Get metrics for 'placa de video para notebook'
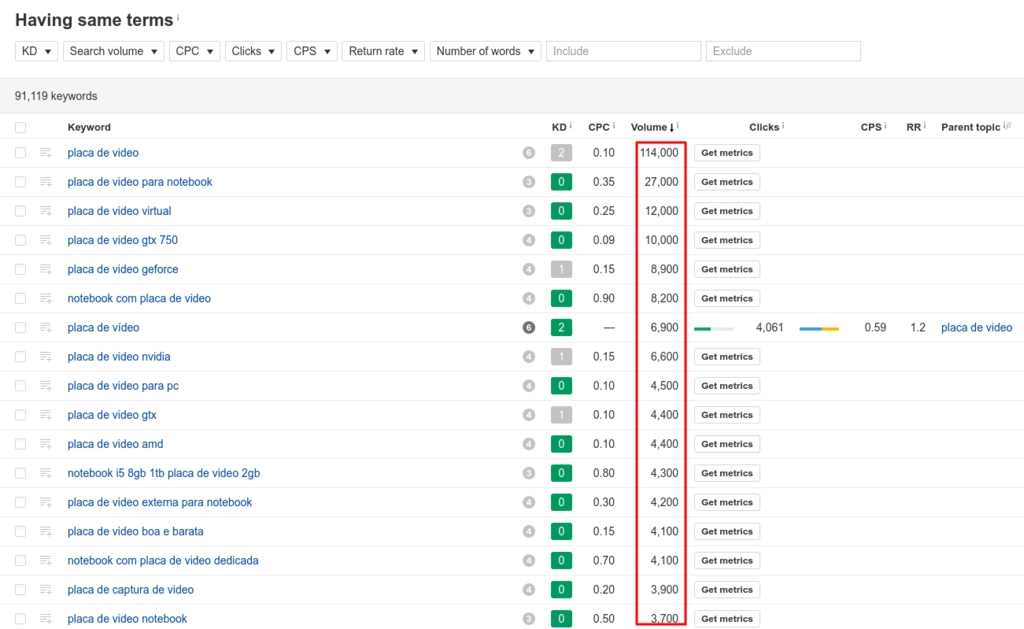 [727, 182]
